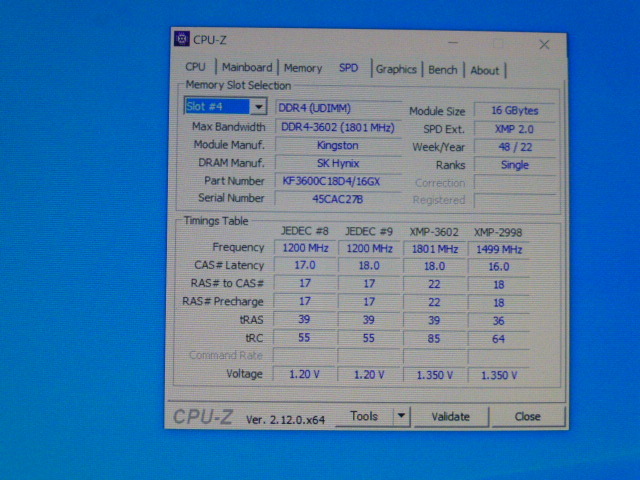Click the Tools button

point(364,416)
